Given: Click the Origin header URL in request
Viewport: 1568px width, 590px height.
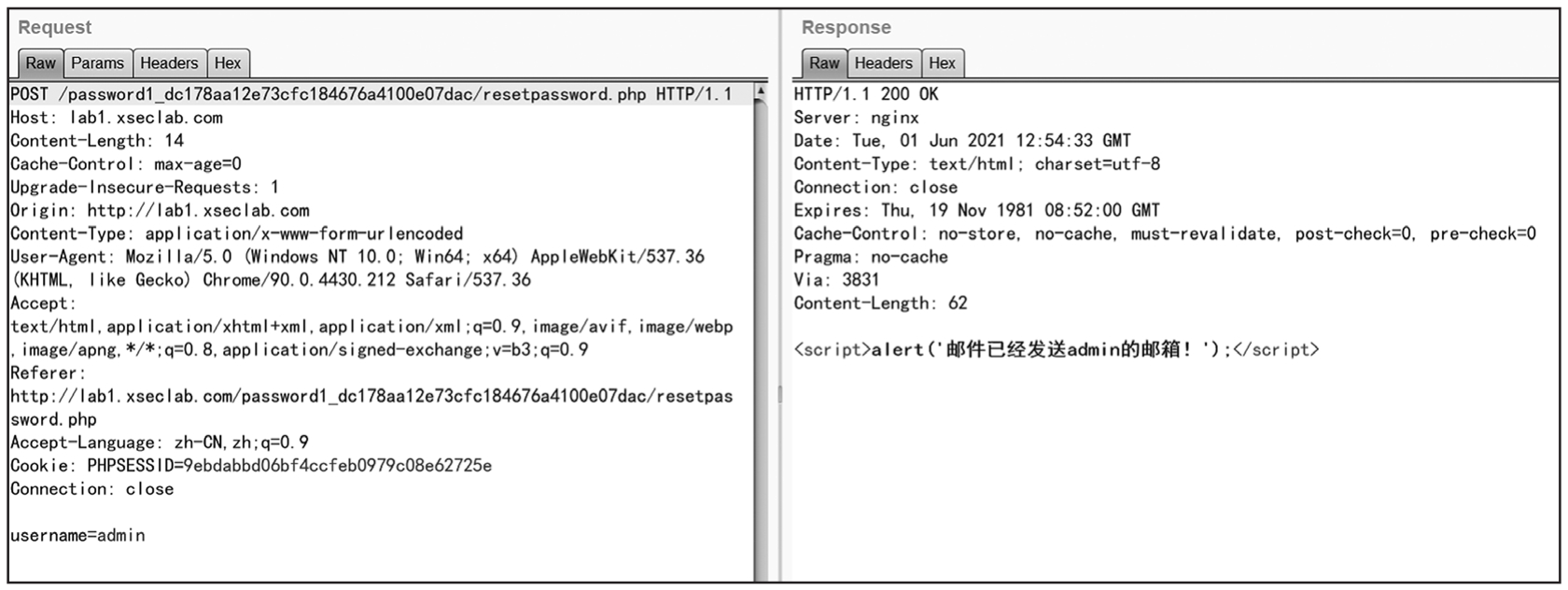Looking at the screenshot, I should pyautogui.click(x=198, y=211).
